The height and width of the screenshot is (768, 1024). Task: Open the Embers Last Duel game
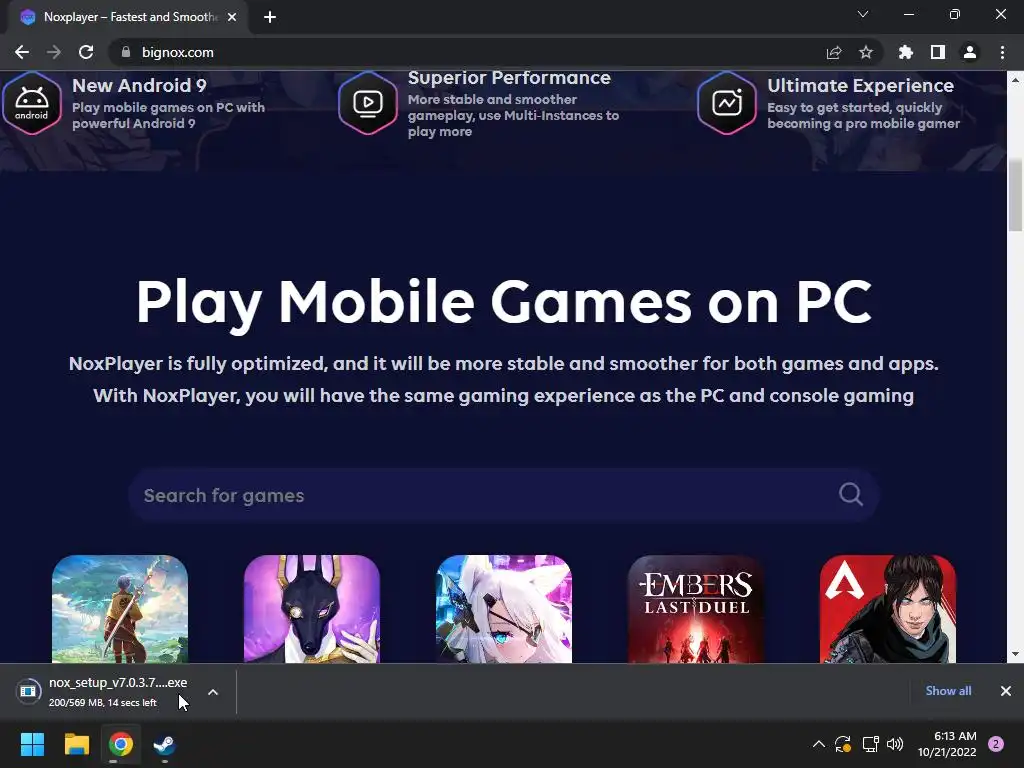tap(696, 609)
